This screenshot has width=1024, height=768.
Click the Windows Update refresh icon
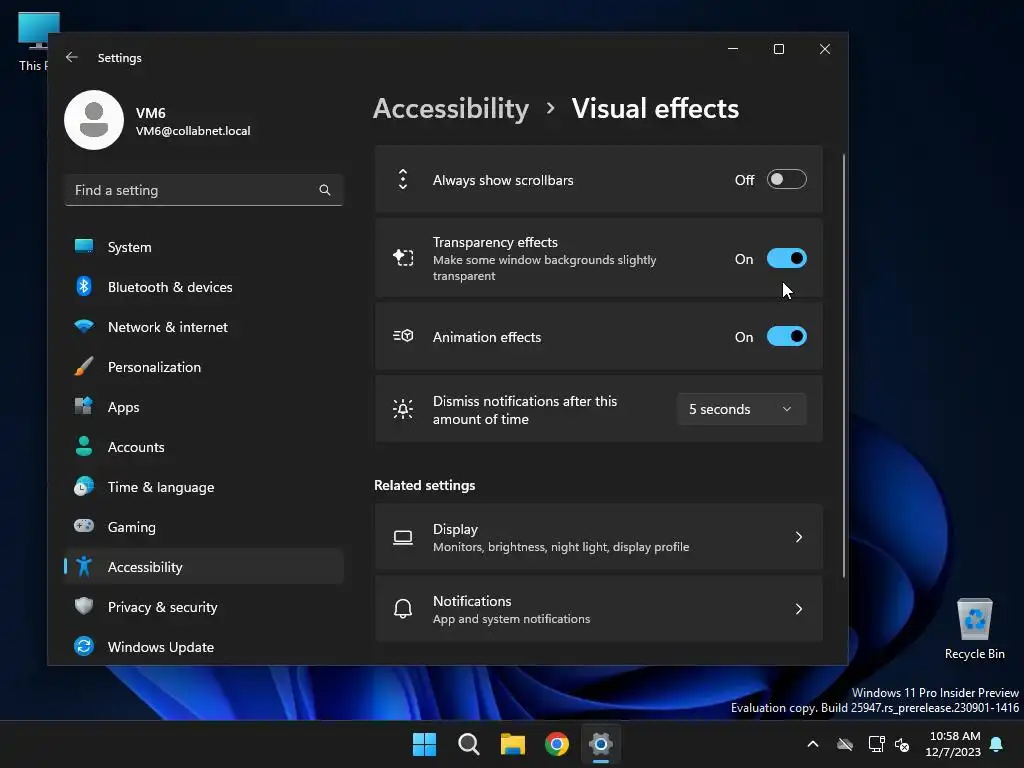84,646
